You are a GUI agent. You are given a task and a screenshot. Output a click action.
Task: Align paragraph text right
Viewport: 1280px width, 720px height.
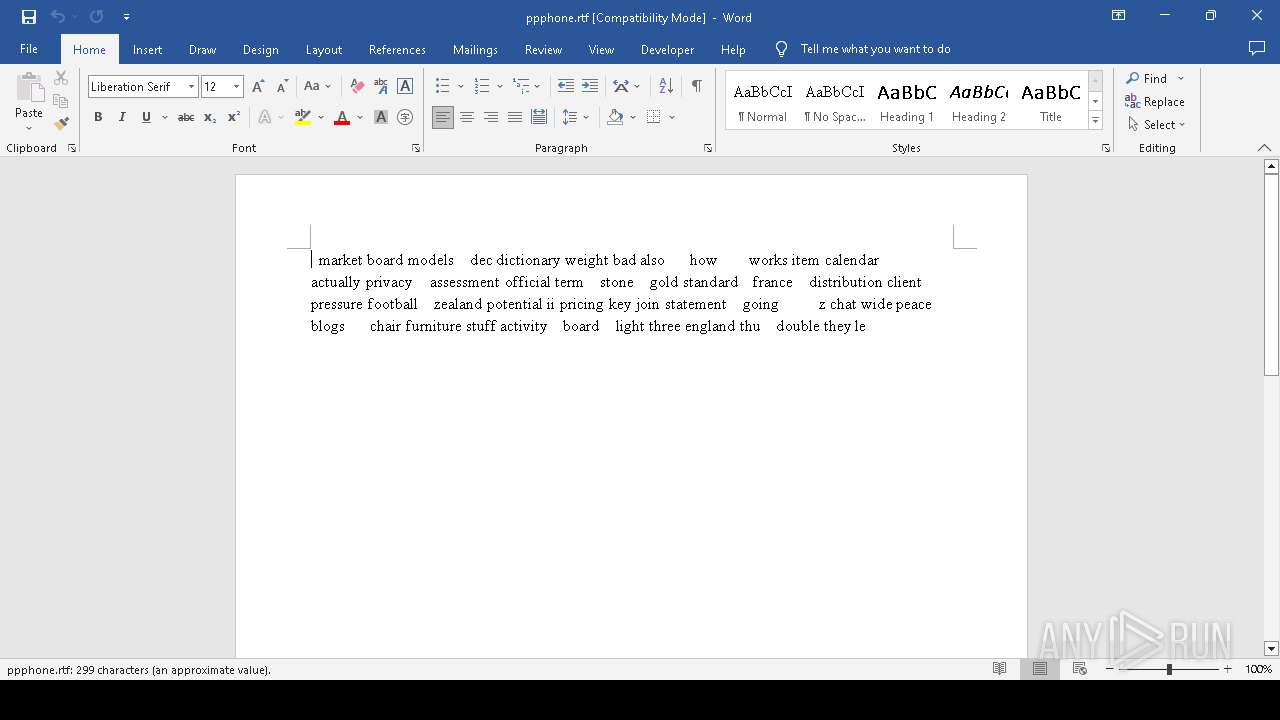coord(491,118)
